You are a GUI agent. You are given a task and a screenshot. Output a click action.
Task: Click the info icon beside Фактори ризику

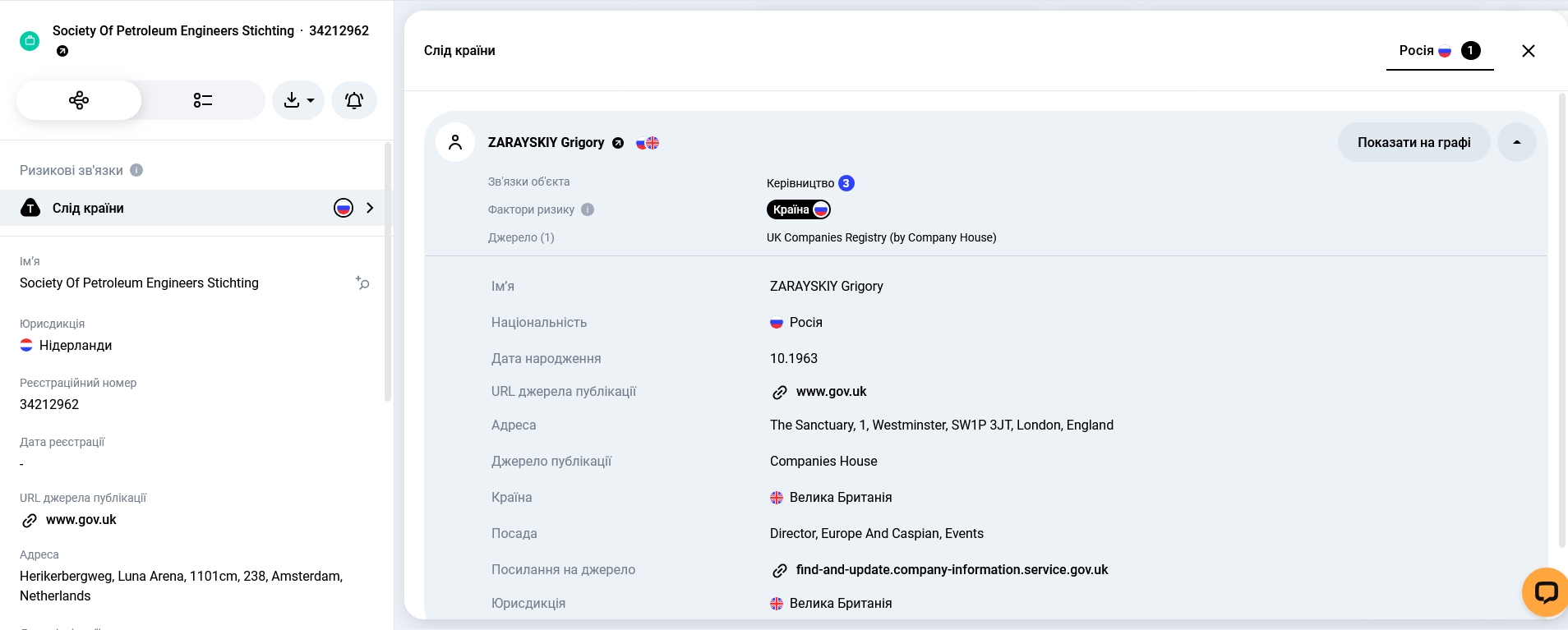point(588,209)
